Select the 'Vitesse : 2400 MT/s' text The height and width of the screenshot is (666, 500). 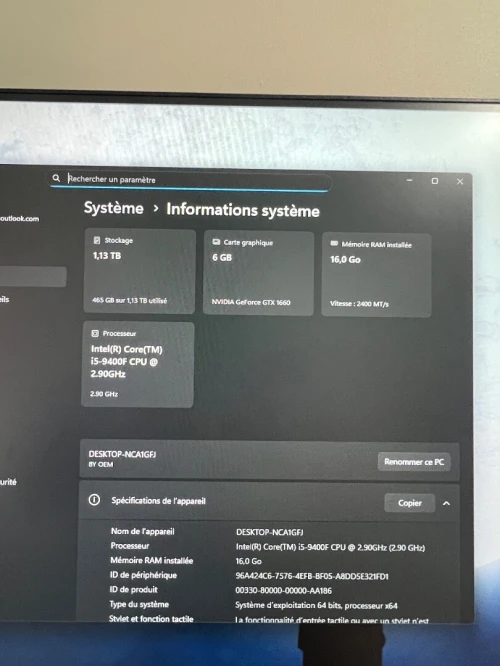coord(359,304)
